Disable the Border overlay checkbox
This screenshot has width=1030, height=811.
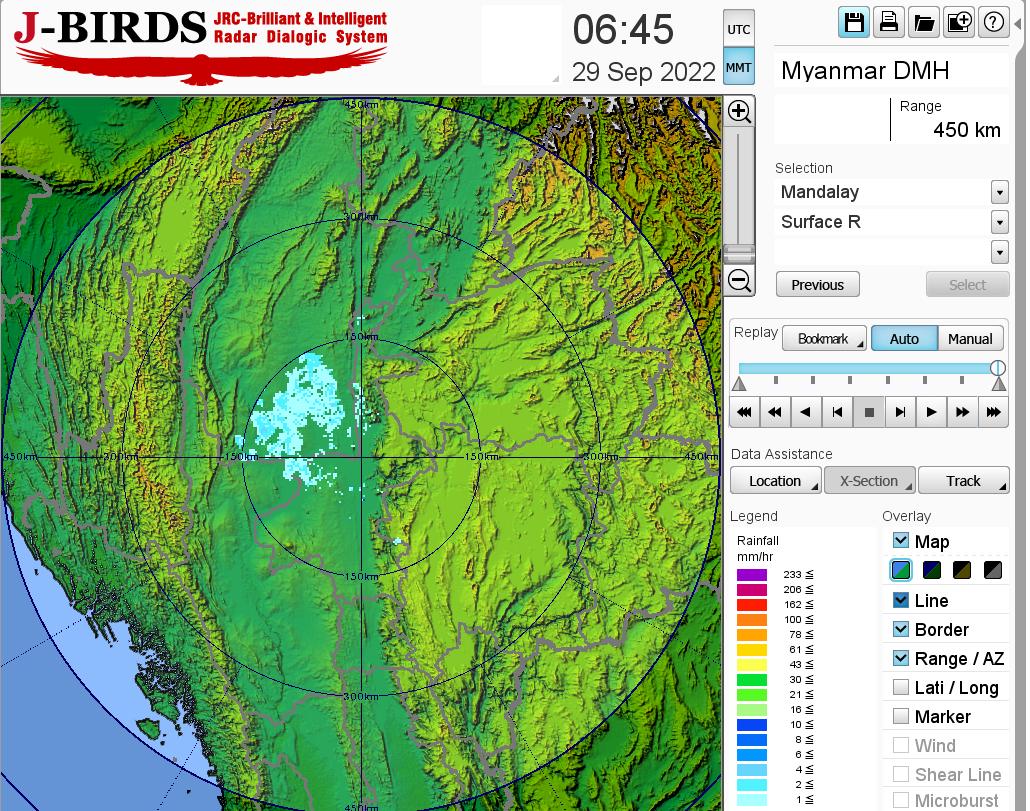[x=901, y=629]
